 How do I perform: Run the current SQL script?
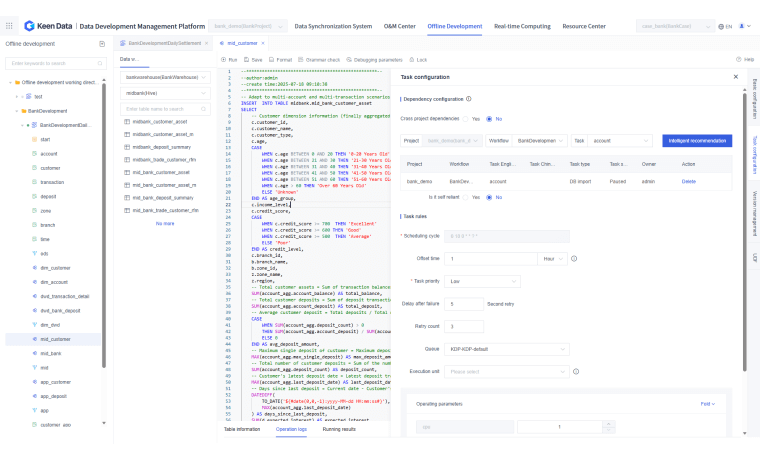pyautogui.click(x=229, y=60)
